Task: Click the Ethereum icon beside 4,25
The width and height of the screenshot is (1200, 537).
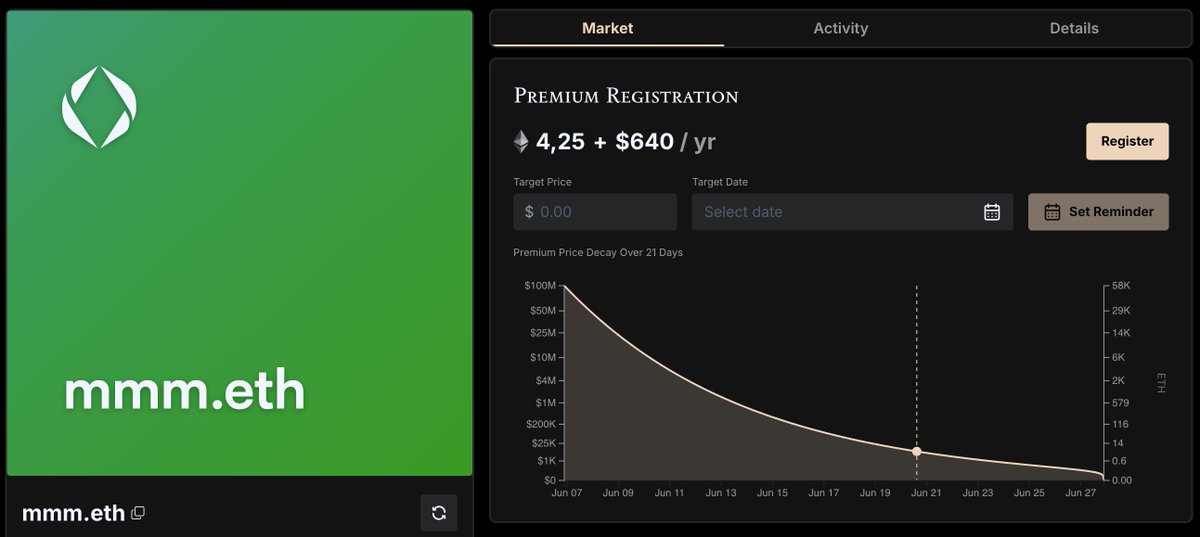Action: [521, 142]
